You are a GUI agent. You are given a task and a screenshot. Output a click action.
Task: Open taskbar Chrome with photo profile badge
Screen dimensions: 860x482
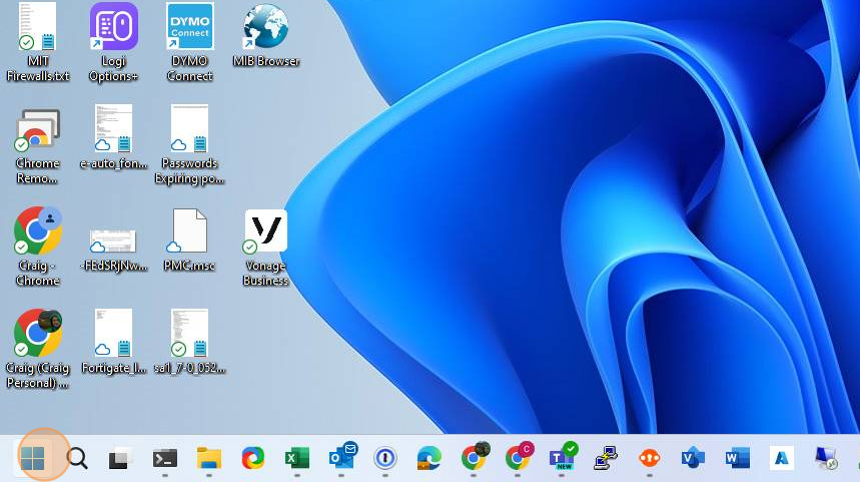[474, 456]
